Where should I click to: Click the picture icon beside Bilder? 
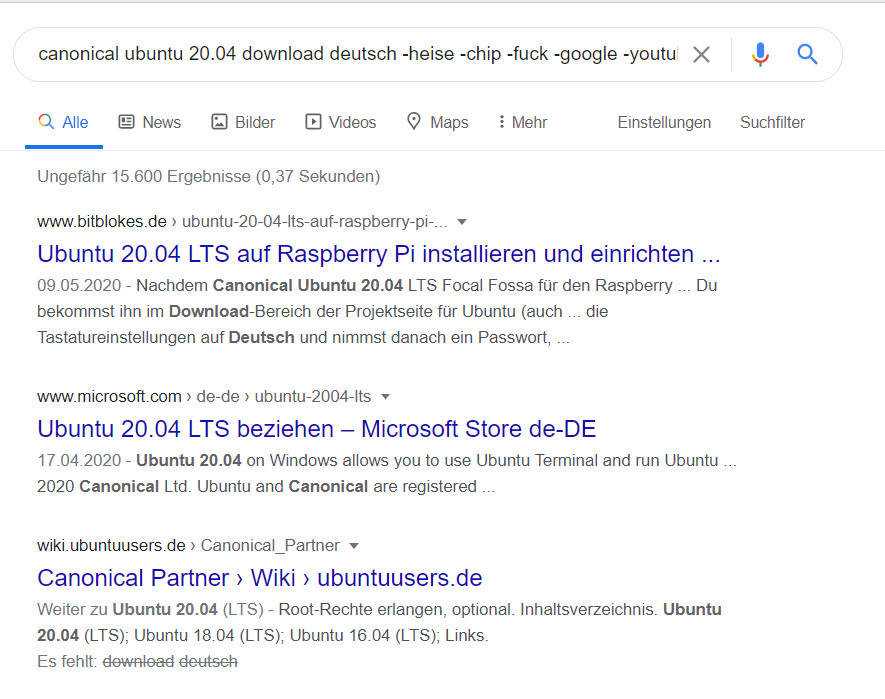219,122
